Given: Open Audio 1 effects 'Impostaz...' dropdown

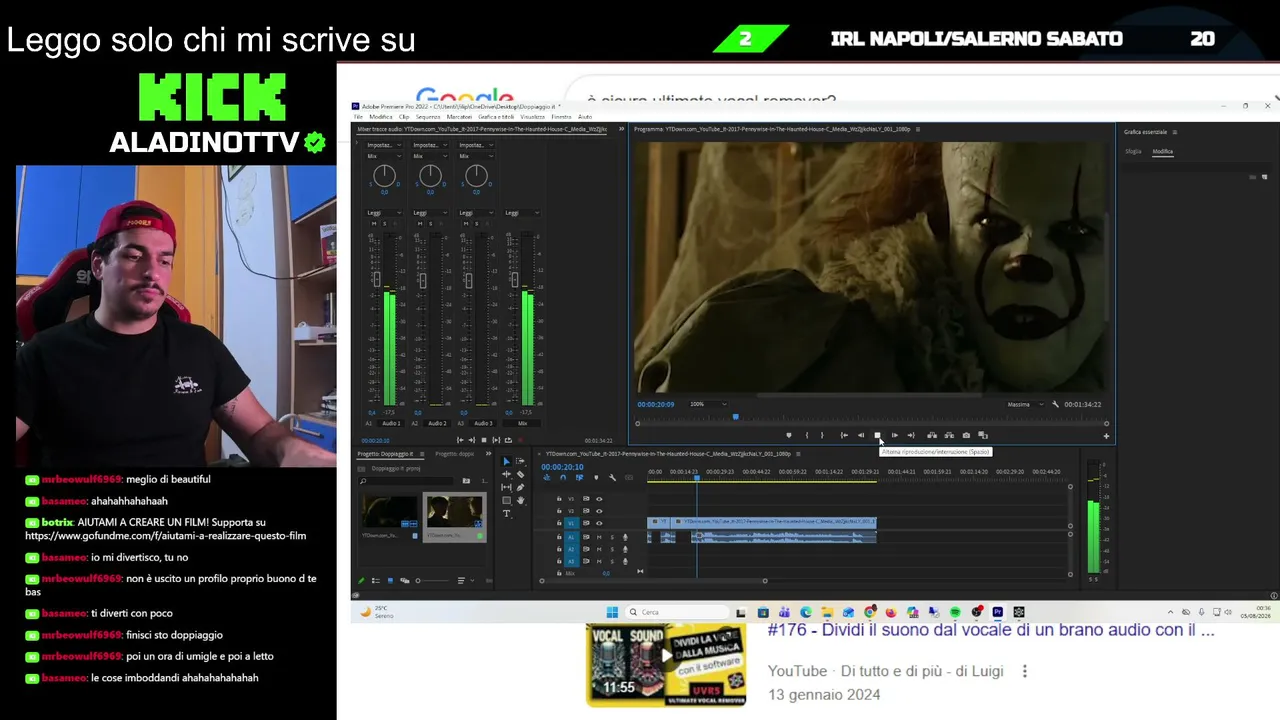Looking at the screenshot, I should [x=384, y=145].
